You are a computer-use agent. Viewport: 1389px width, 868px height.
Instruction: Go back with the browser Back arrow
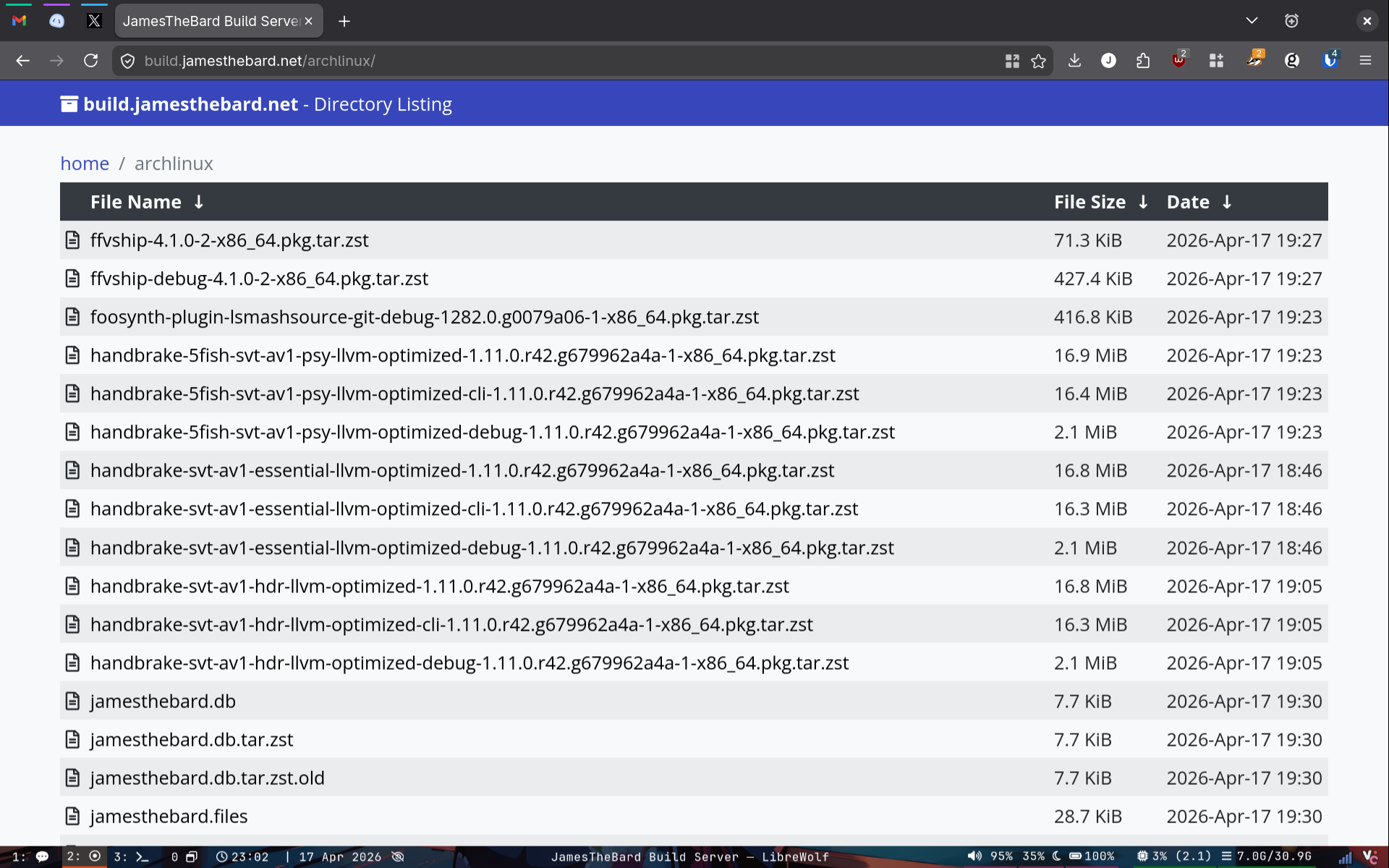pyautogui.click(x=23, y=61)
